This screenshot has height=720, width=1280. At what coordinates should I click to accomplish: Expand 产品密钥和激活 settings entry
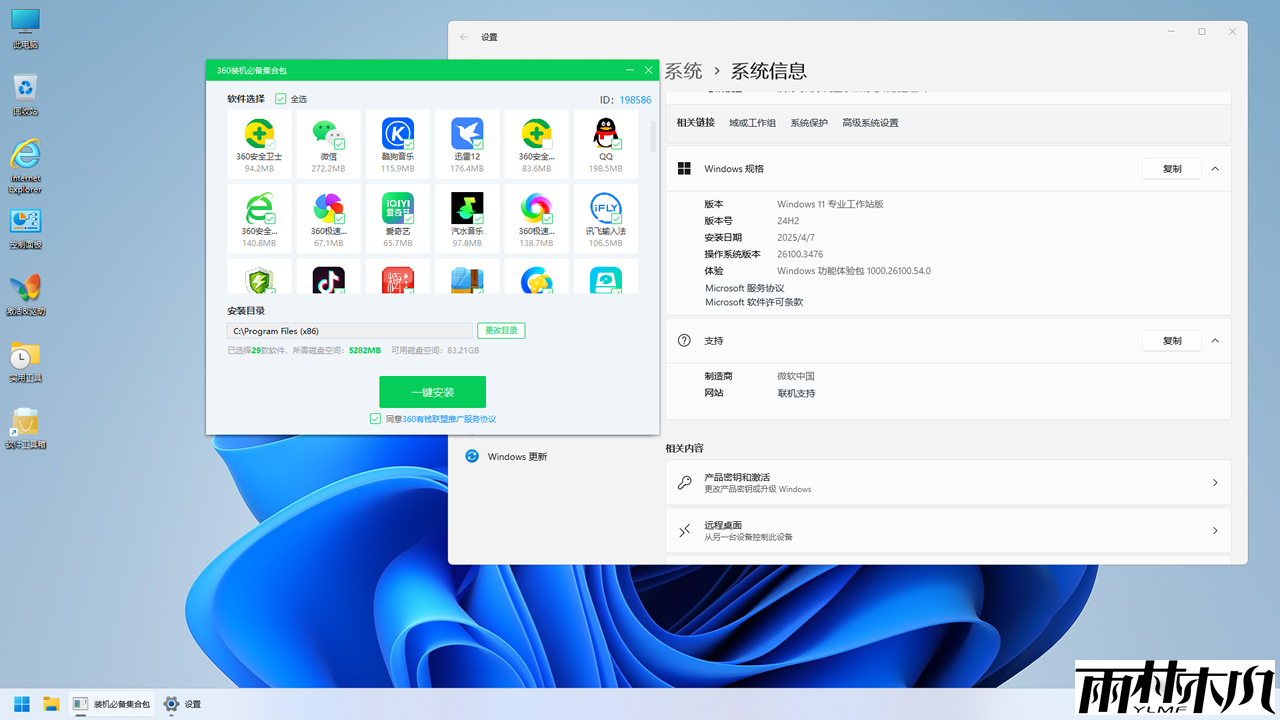click(945, 482)
